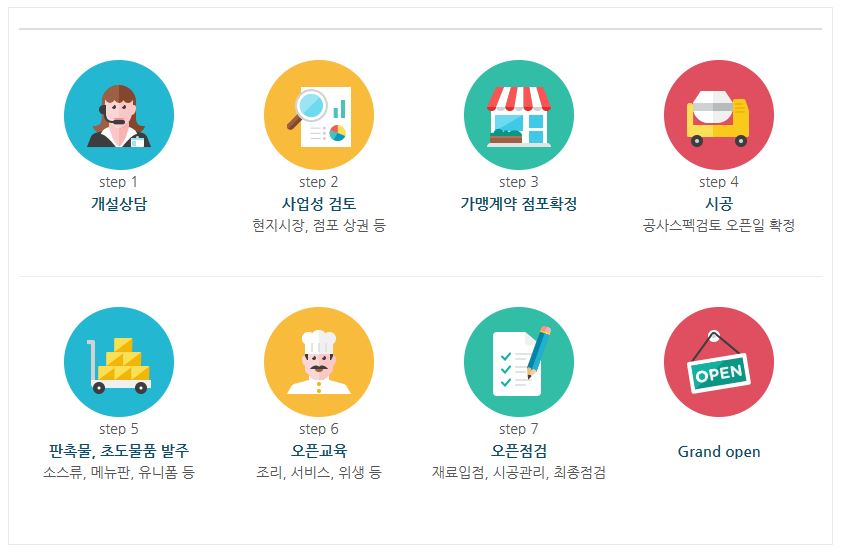
Task: Select the magnifier and report icon
Action: [319, 115]
